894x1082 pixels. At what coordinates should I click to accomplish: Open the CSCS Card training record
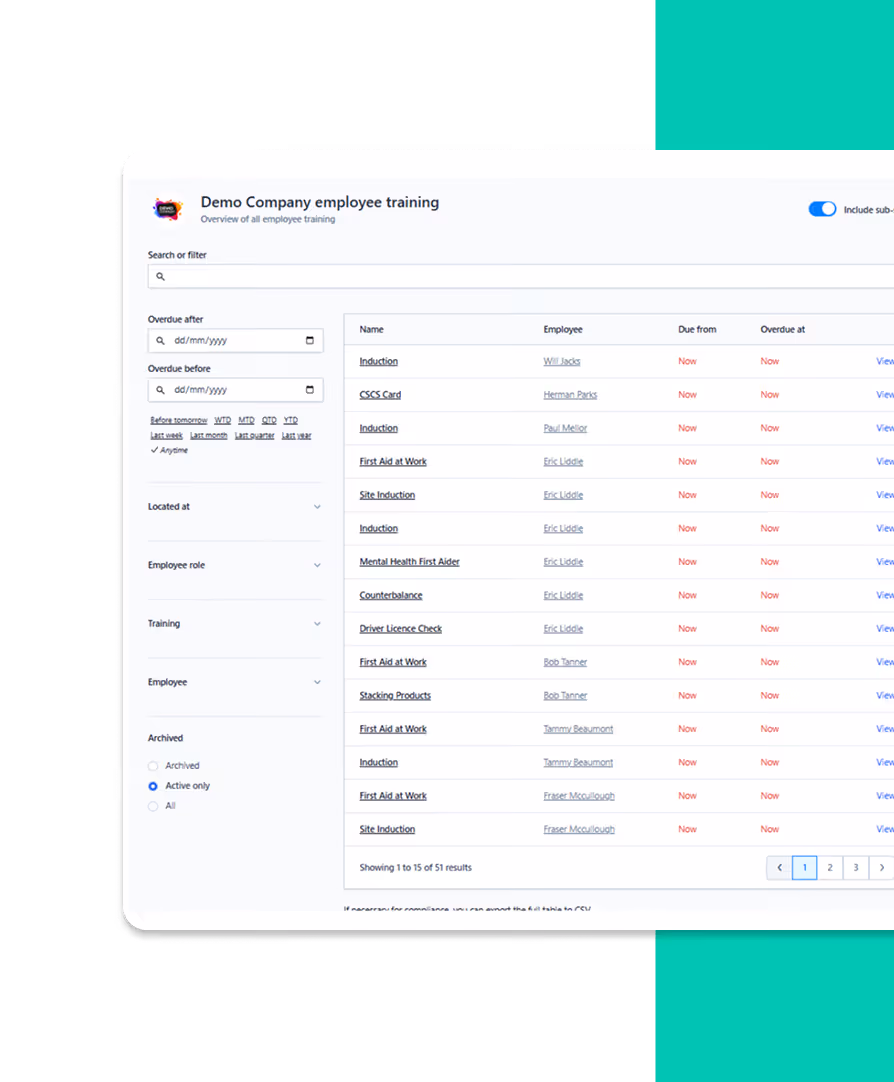pos(380,395)
